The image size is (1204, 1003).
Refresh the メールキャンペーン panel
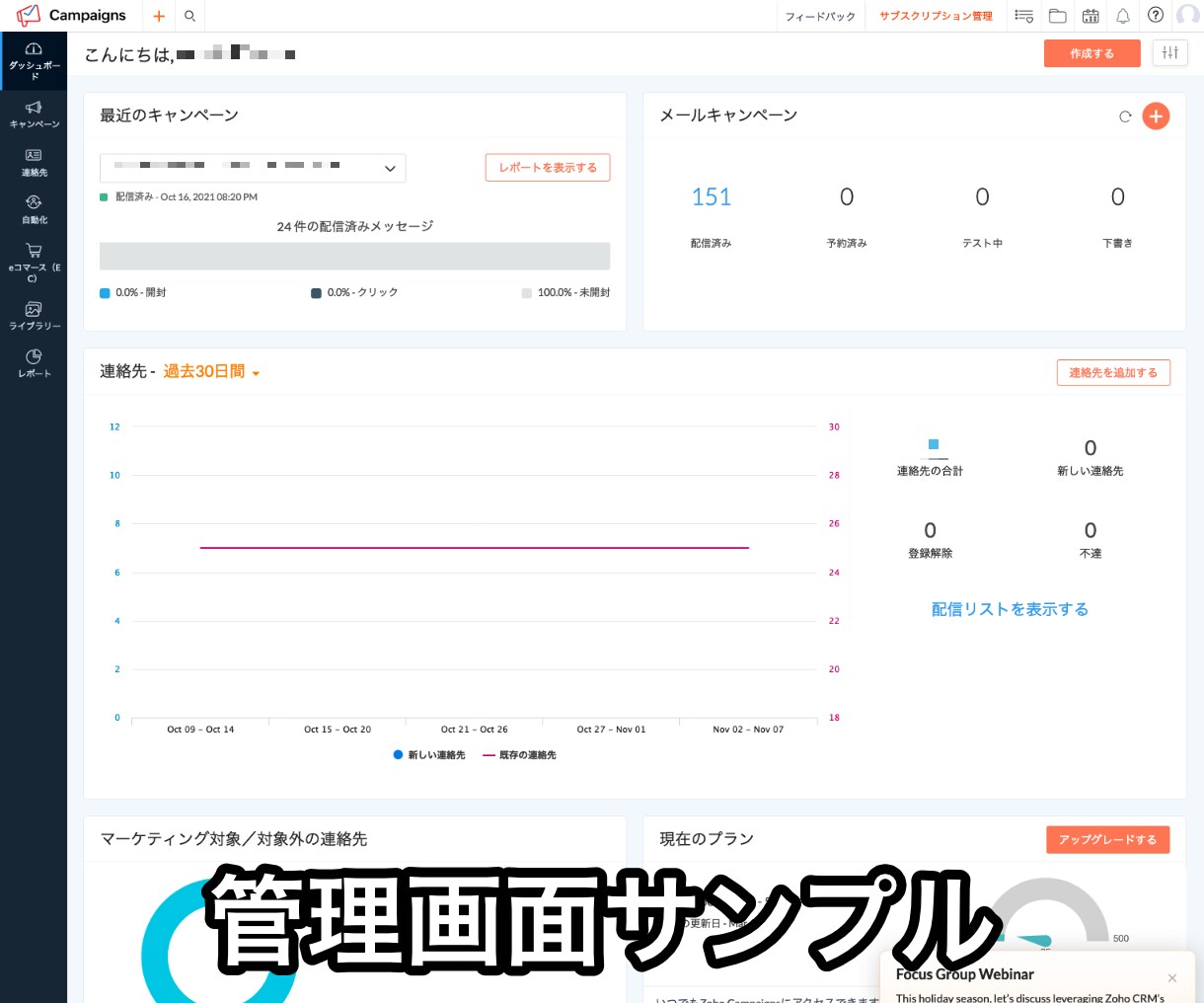[x=1125, y=116]
